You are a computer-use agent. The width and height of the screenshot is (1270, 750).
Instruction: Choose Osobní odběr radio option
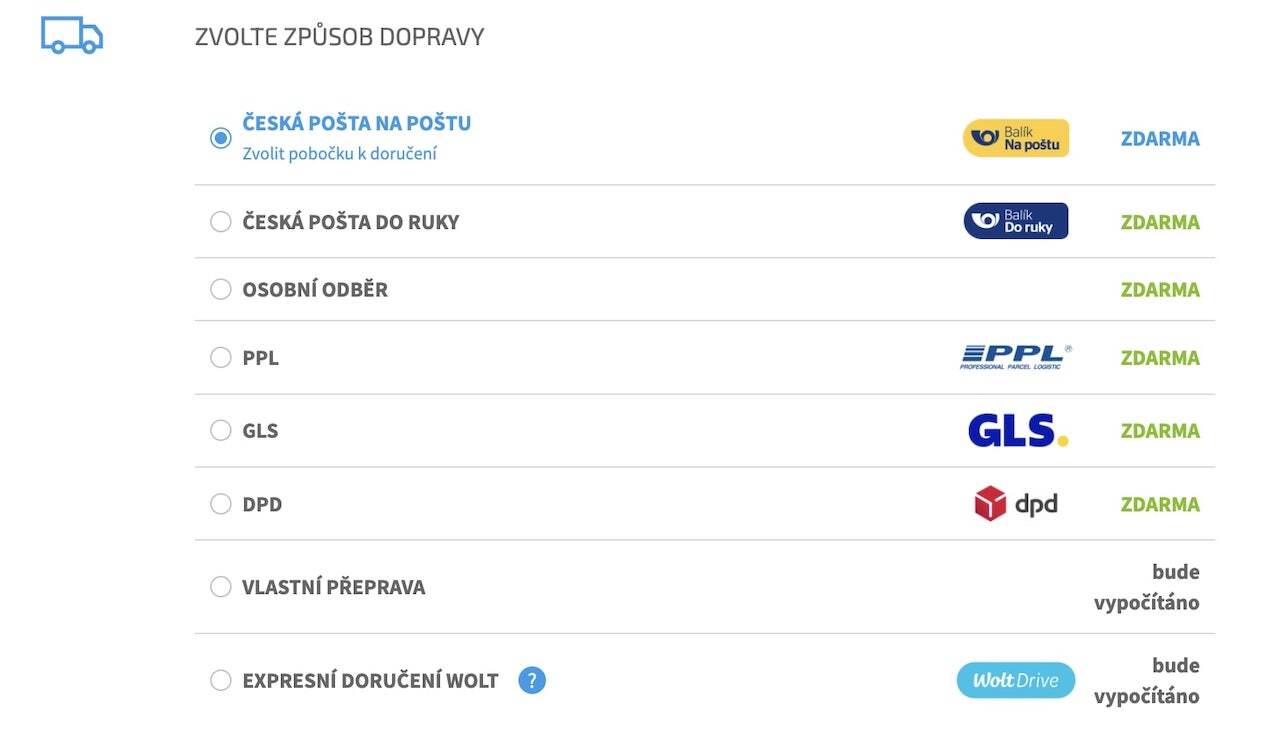click(221, 289)
